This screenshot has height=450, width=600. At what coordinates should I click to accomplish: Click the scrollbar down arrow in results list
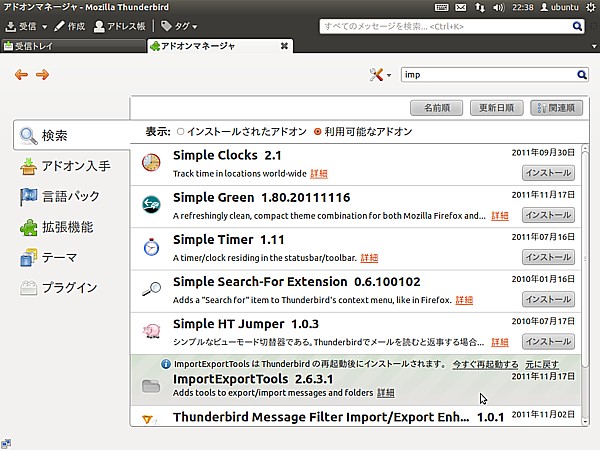tap(585, 421)
